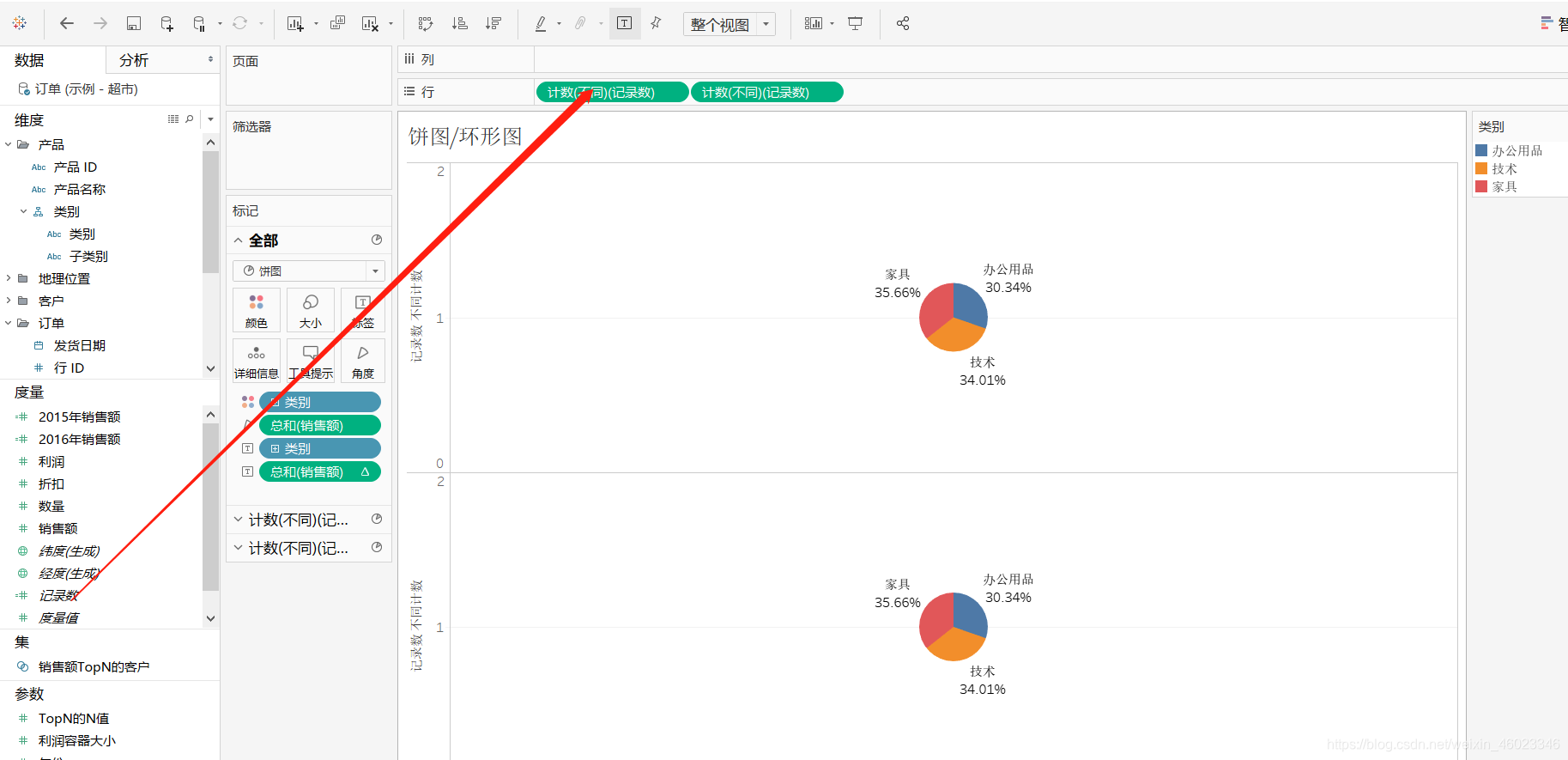The height and width of the screenshot is (760, 1568).
Task: Collapse the 类别 hierarchy
Action: 24,211
